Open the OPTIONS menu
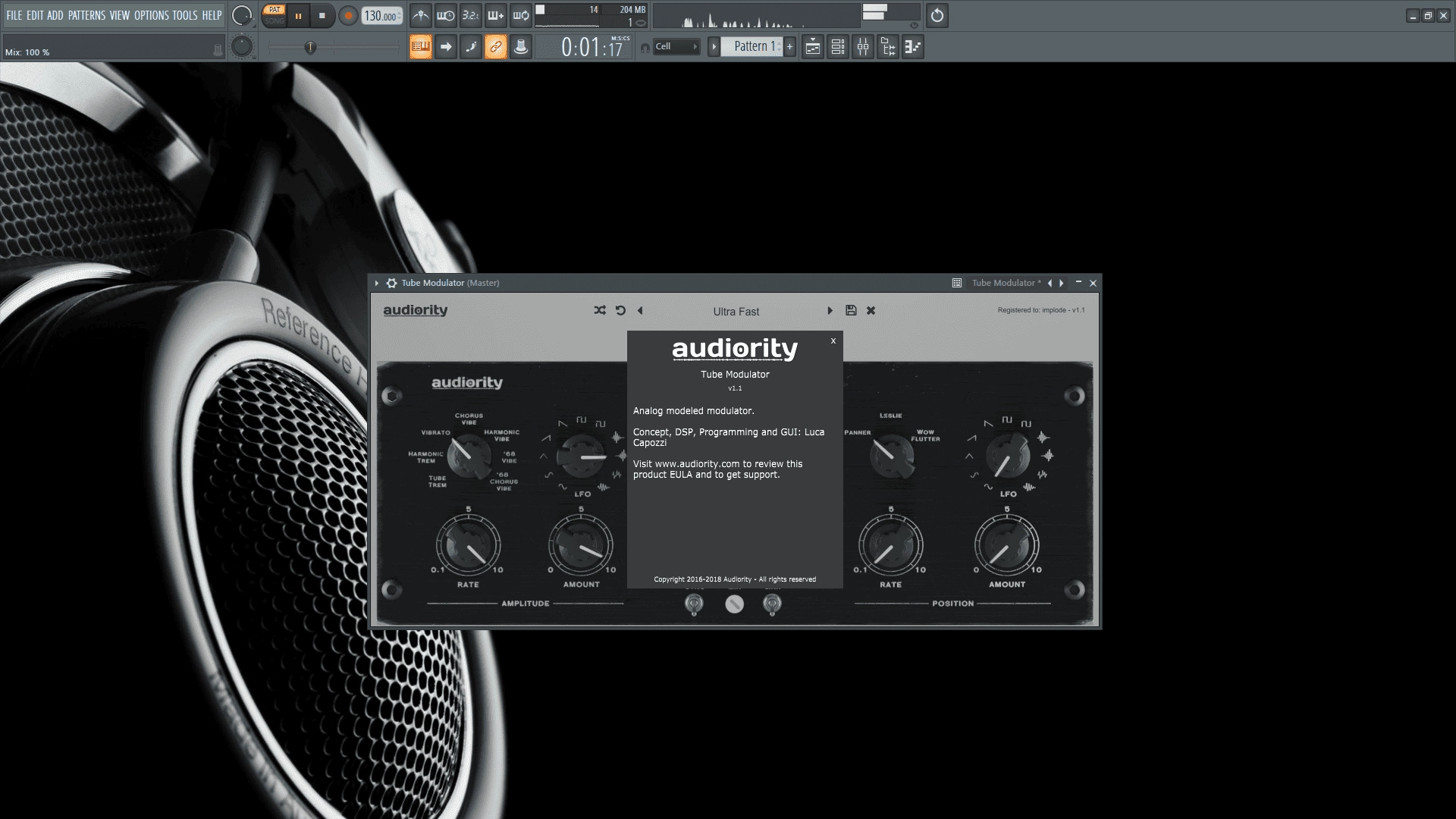The width and height of the screenshot is (1456, 819). click(152, 15)
